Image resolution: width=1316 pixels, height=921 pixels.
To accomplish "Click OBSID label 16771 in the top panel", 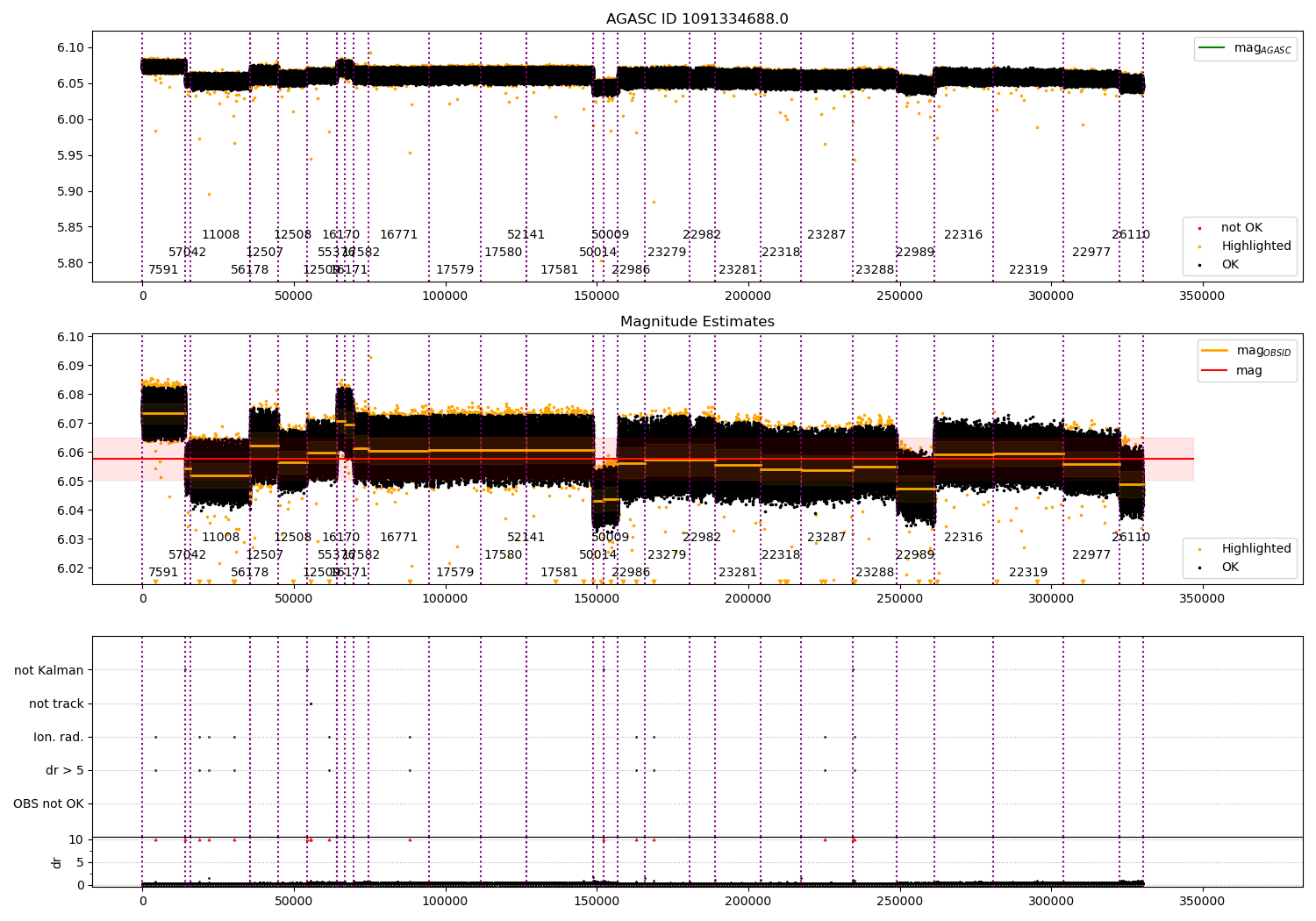I will [399, 235].
